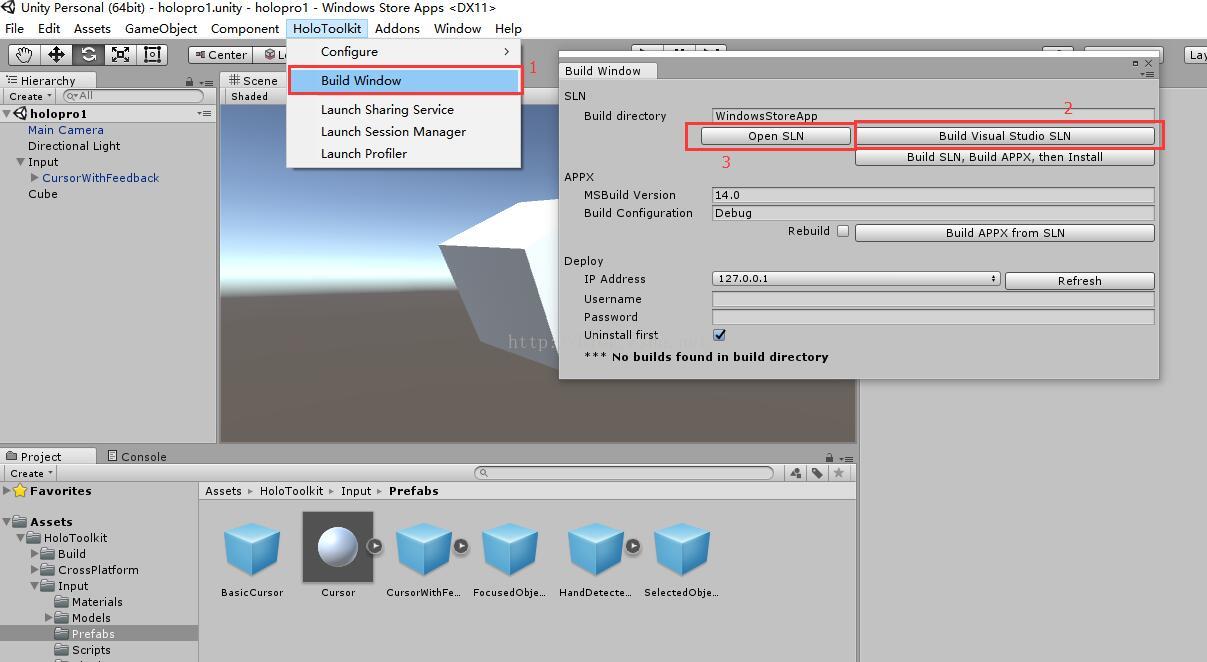1207x662 pixels.
Task: Uncheck the Uninstall first checkbox
Action: coord(719,335)
